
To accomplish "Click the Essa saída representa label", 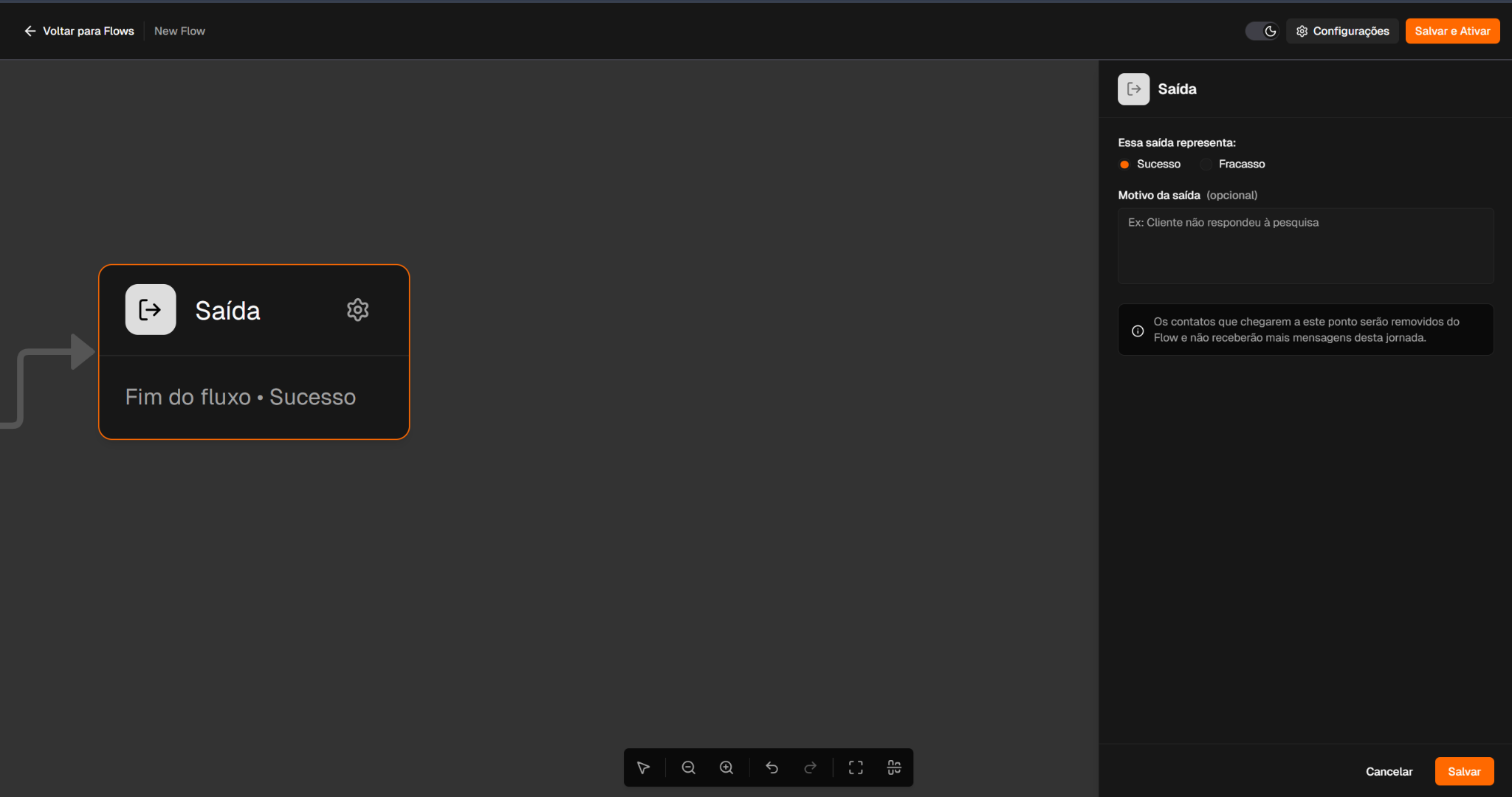I will tap(1177, 142).
